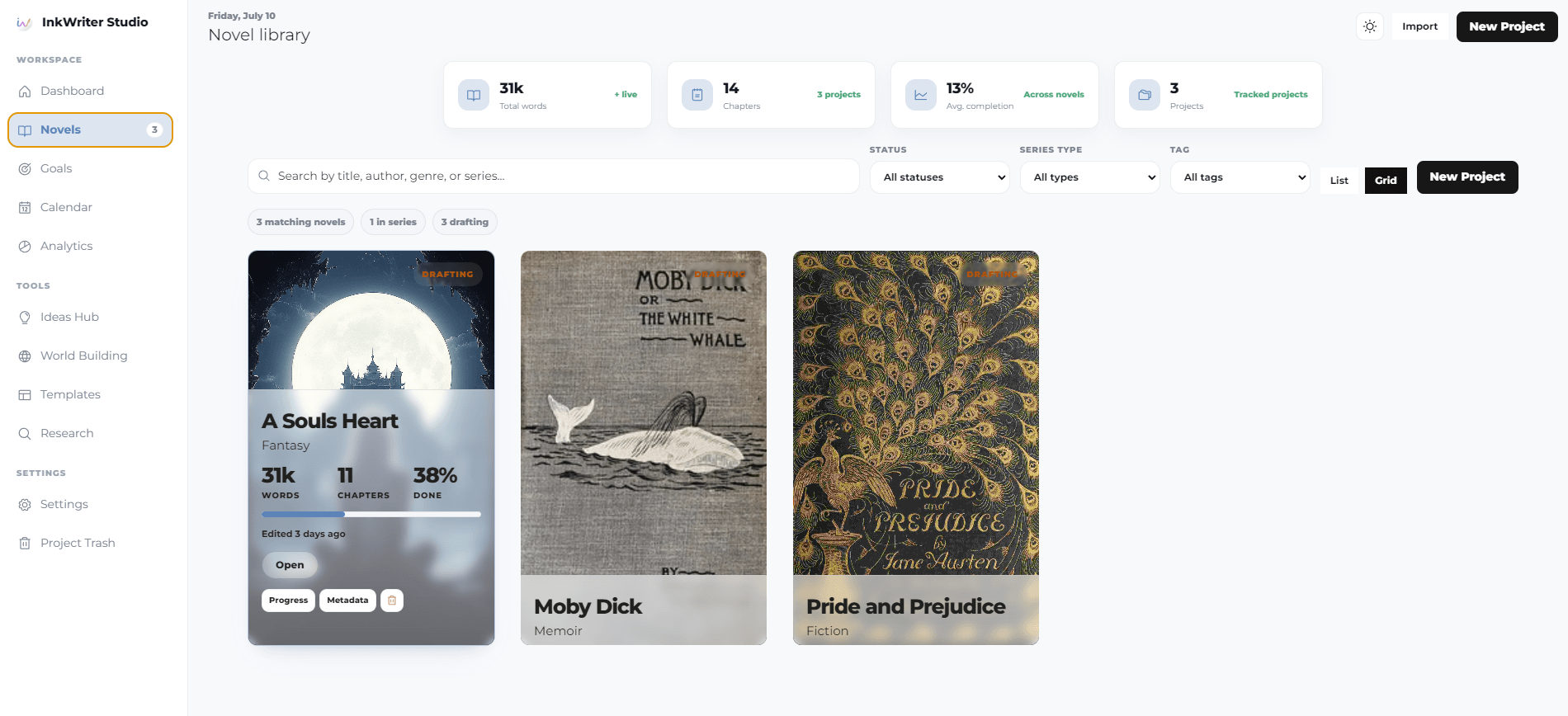Image resolution: width=1568 pixels, height=716 pixels.
Task: Click the search magnifier icon in search bar
Action: (x=264, y=176)
